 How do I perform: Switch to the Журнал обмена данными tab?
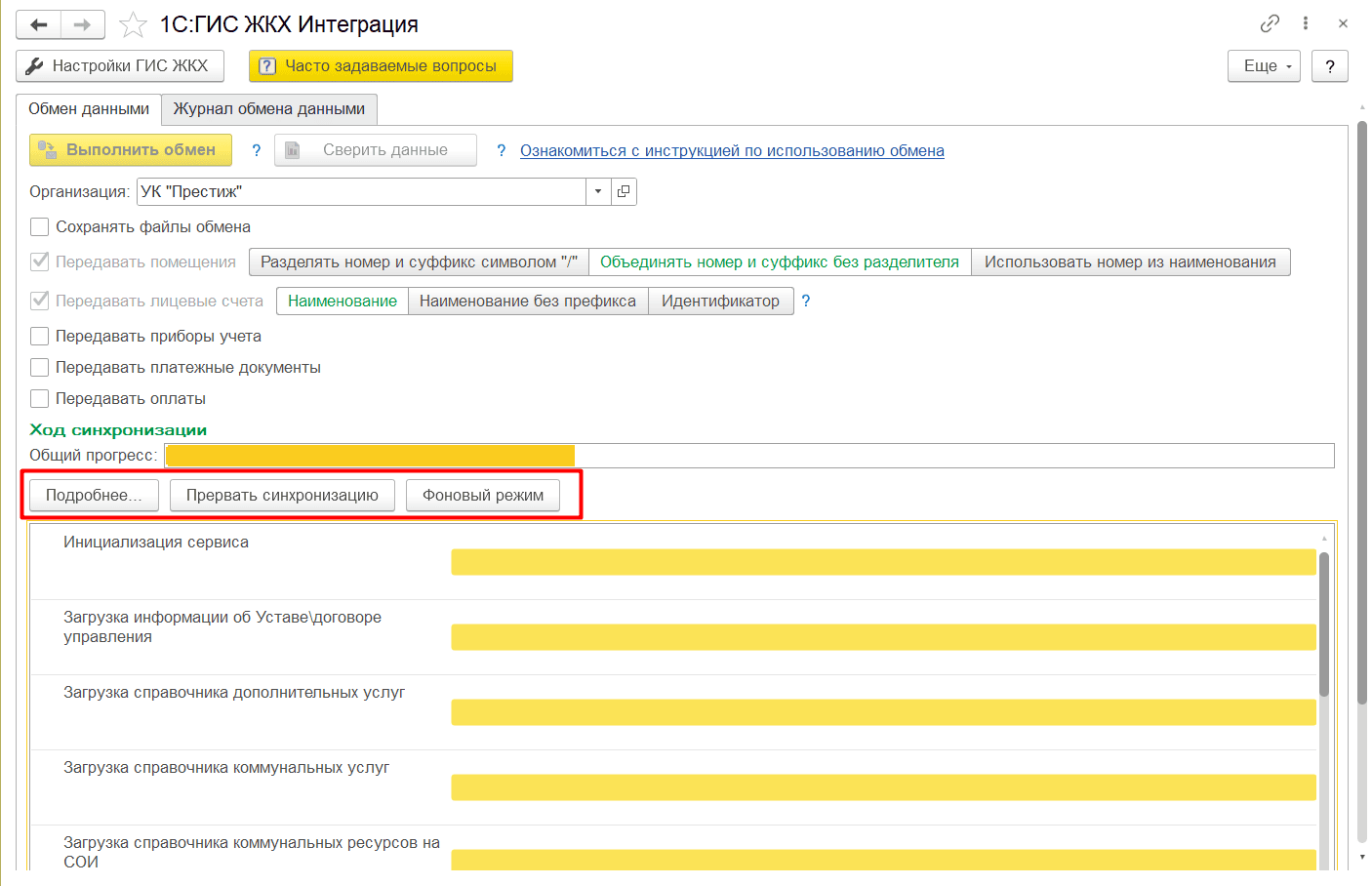[x=269, y=109]
